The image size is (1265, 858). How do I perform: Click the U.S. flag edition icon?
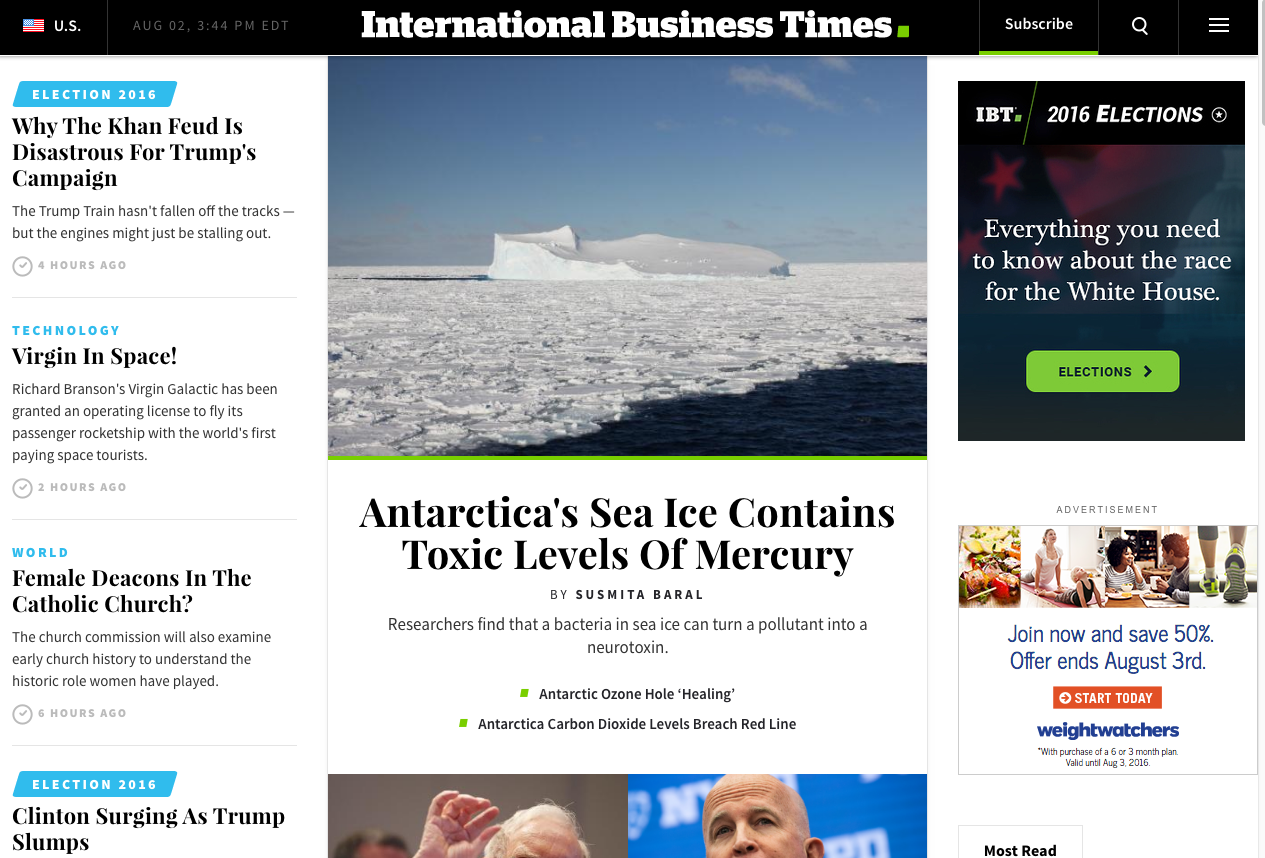tap(33, 26)
